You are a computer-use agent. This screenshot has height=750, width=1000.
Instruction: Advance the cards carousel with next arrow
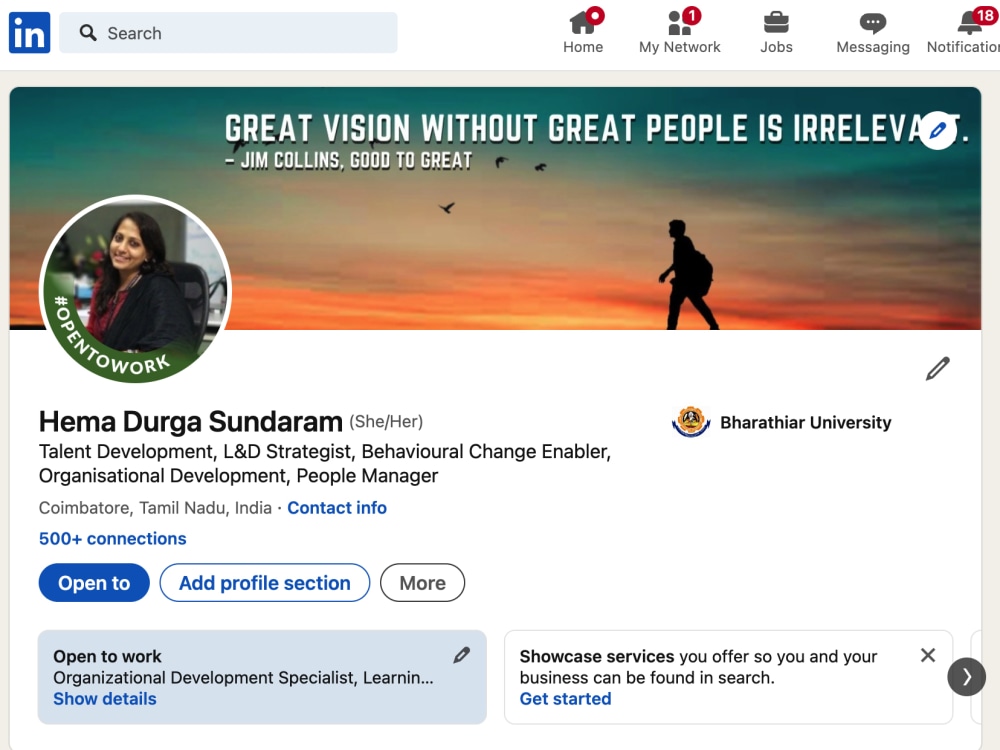[966, 677]
